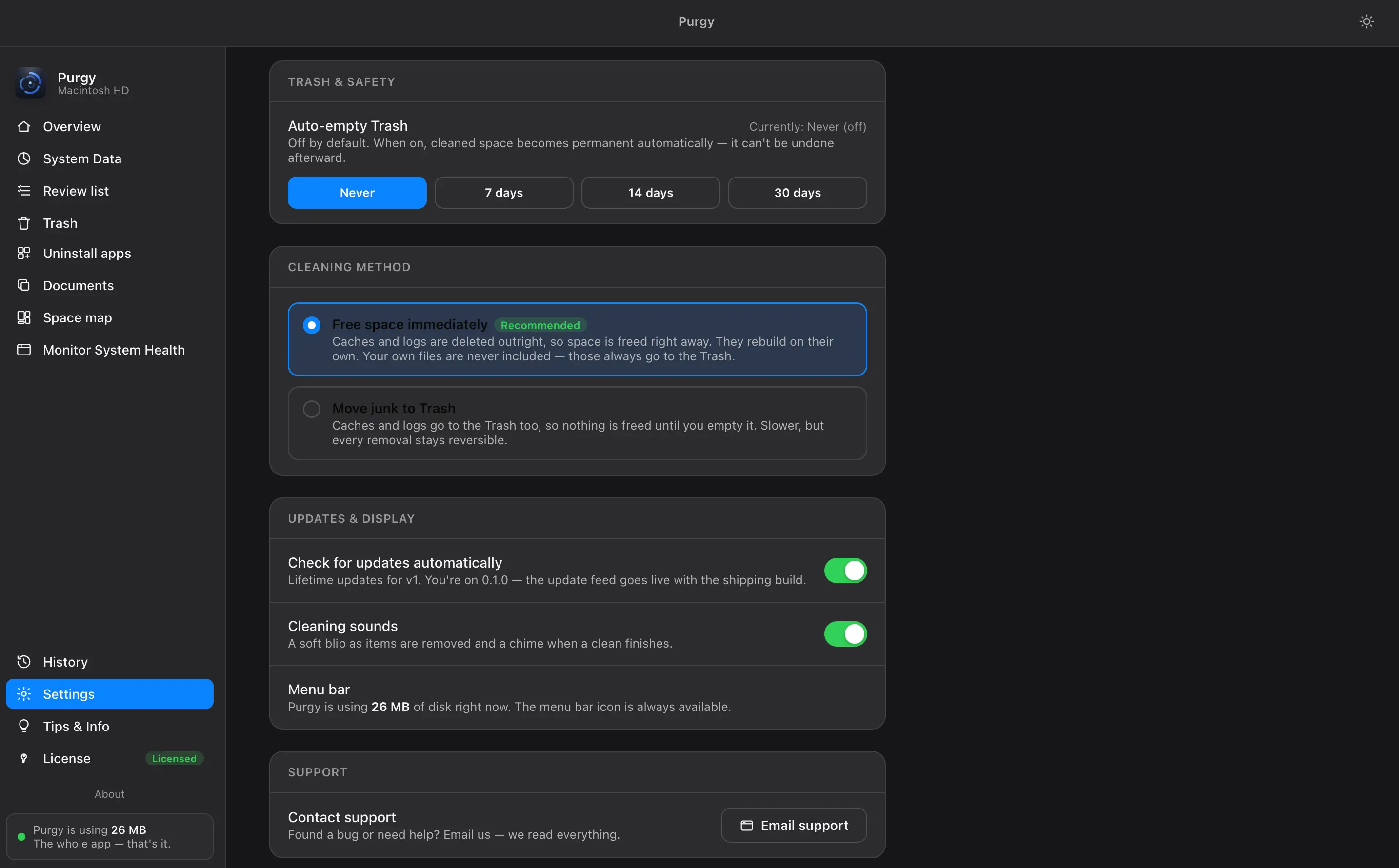Image resolution: width=1399 pixels, height=868 pixels.
Task: Disable Check for updates automatically toggle
Action: pos(845,571)
